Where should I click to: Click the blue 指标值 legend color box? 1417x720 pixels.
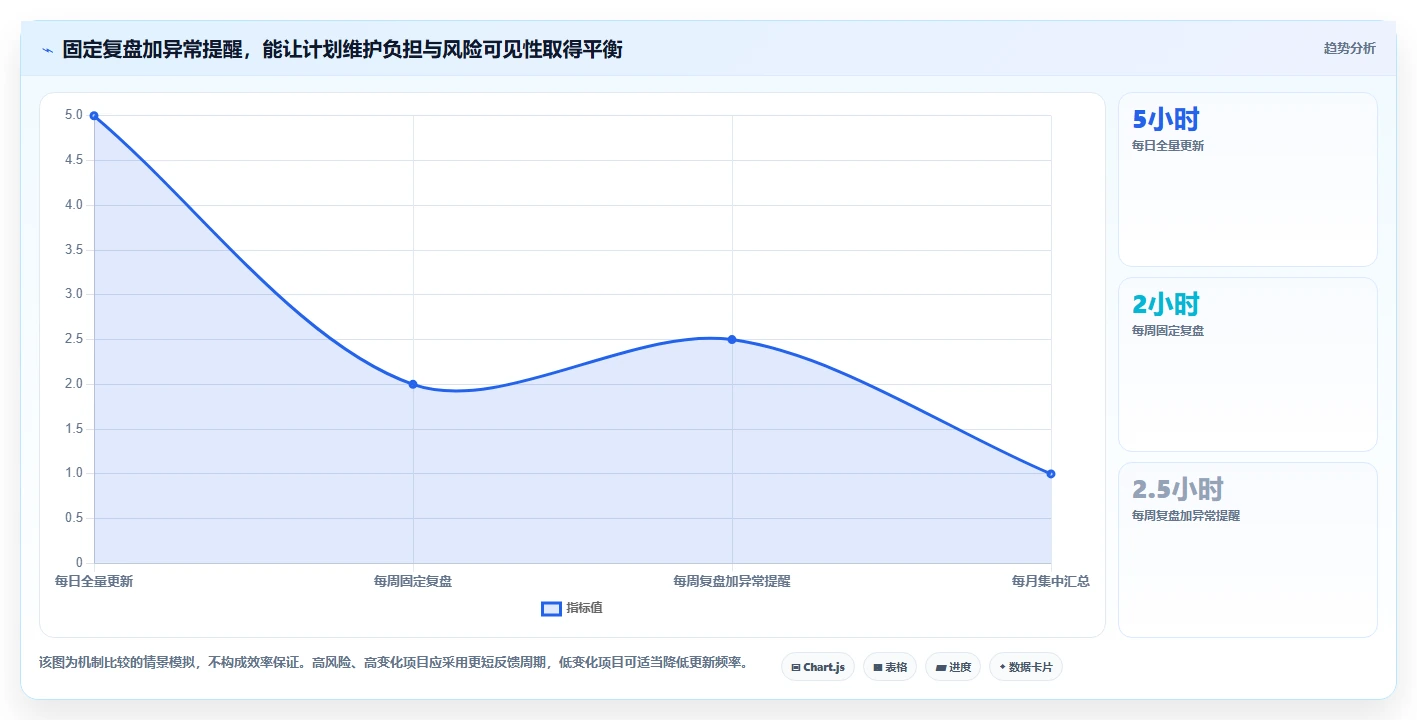(x=551, y=608)
